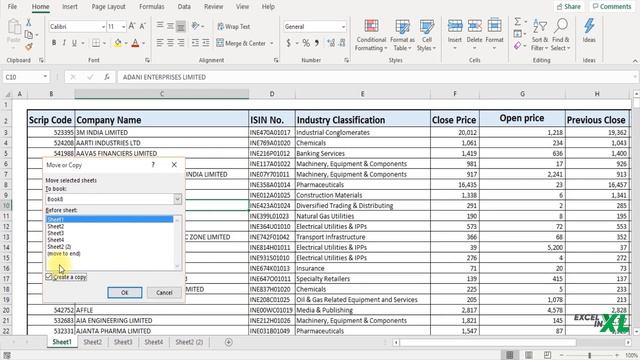Click Cancel in Move or Copy dialog
Screen dimensions: 640x360
point(164,293)
